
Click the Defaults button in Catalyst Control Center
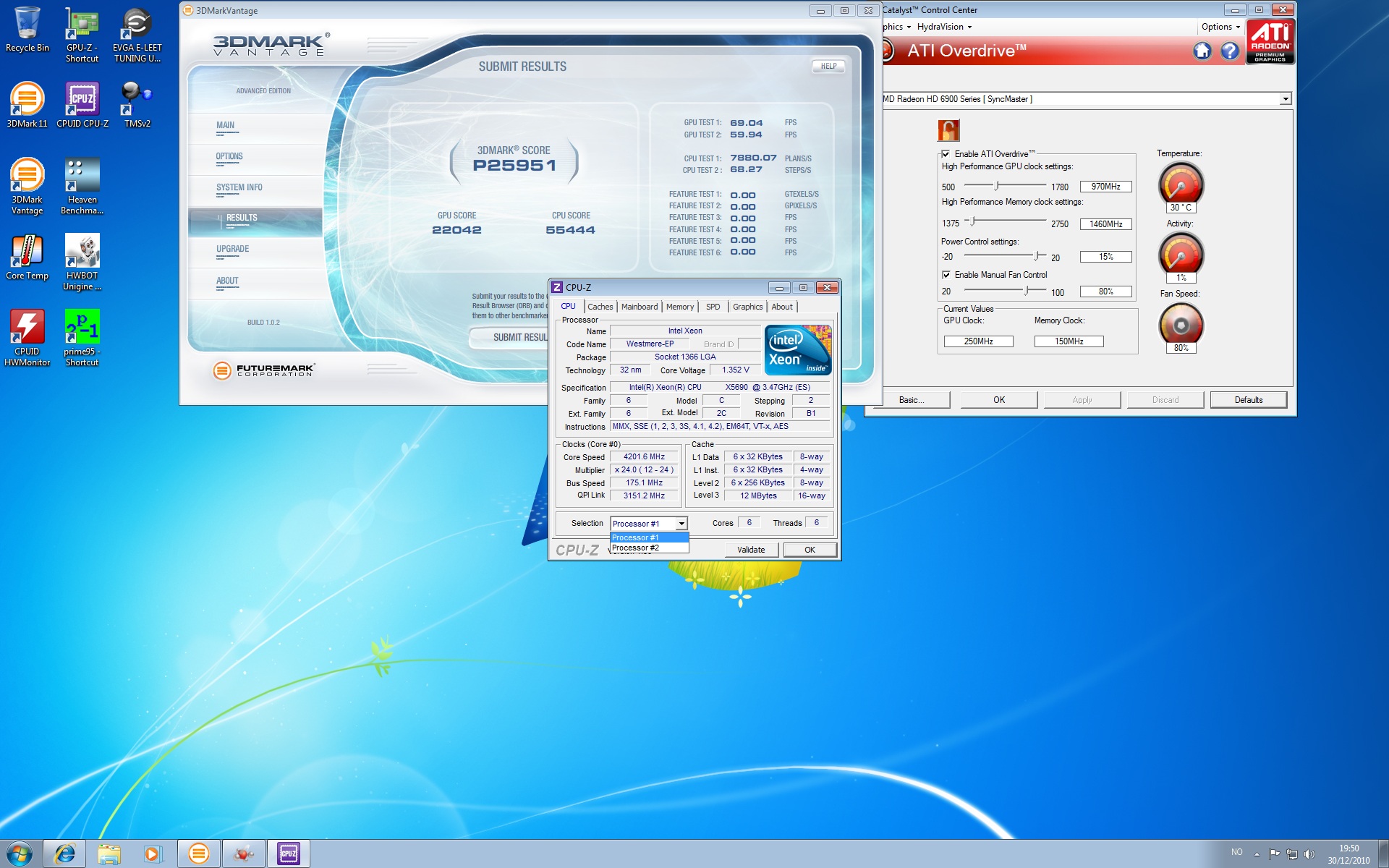coord(1249,400)
